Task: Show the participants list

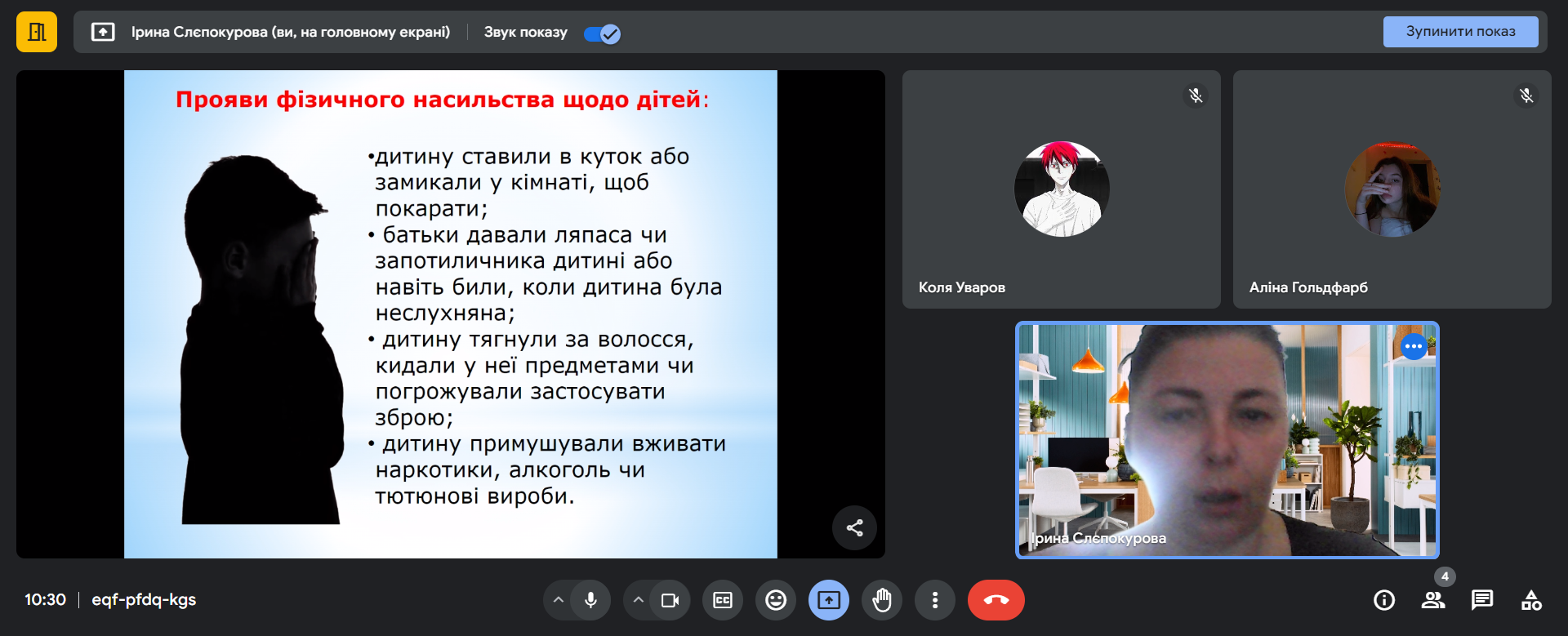Action: [x=1433, y=600]
